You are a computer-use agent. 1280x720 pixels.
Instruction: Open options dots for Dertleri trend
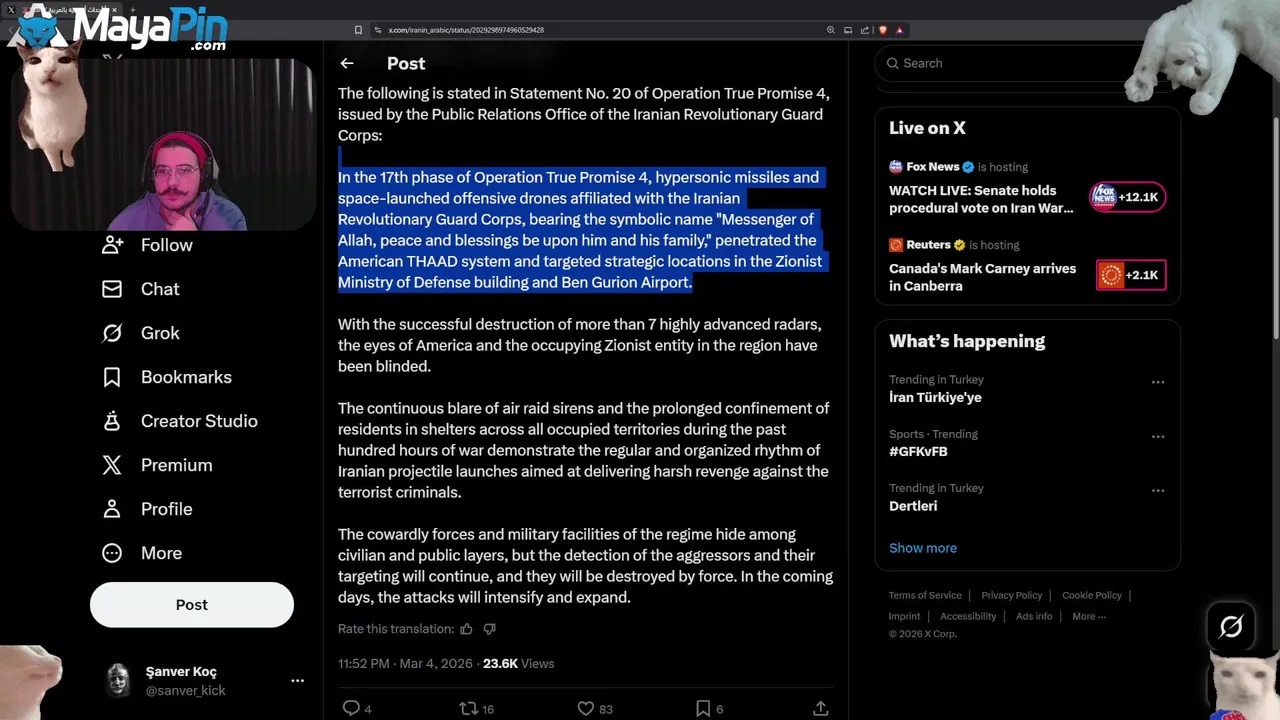(x=1158, y=491)
